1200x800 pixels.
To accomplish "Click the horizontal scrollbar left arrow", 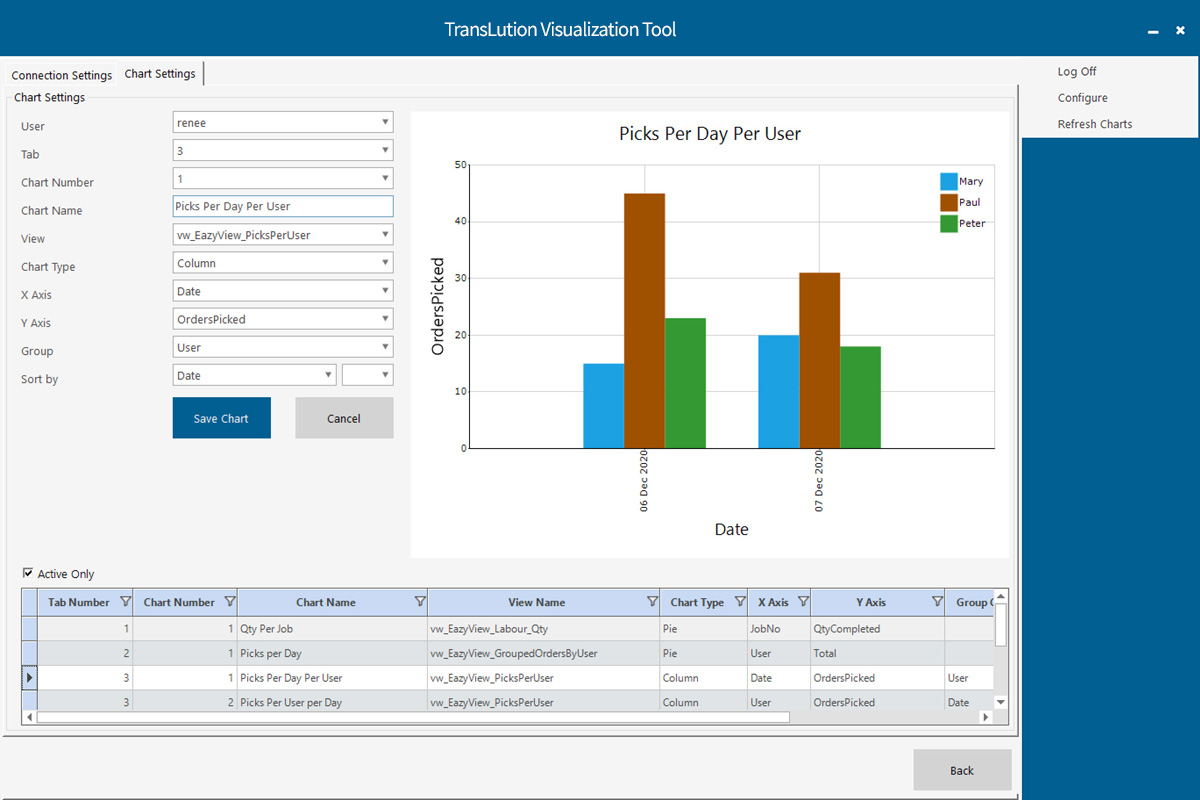I will pyautogui.click(x=29, y=717).
